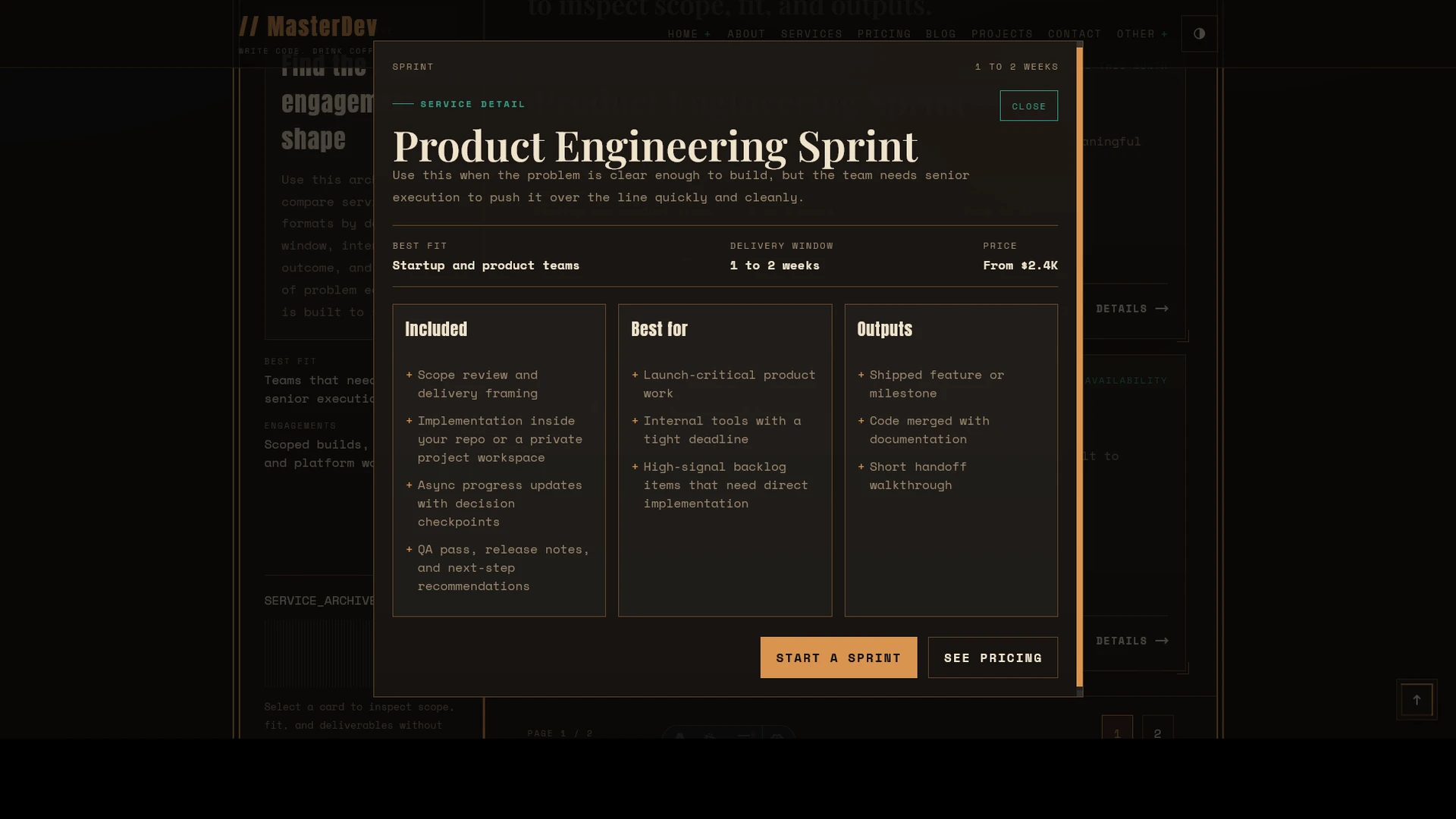Click the Included card heading

pyautogui.click(x=436, y=329)
